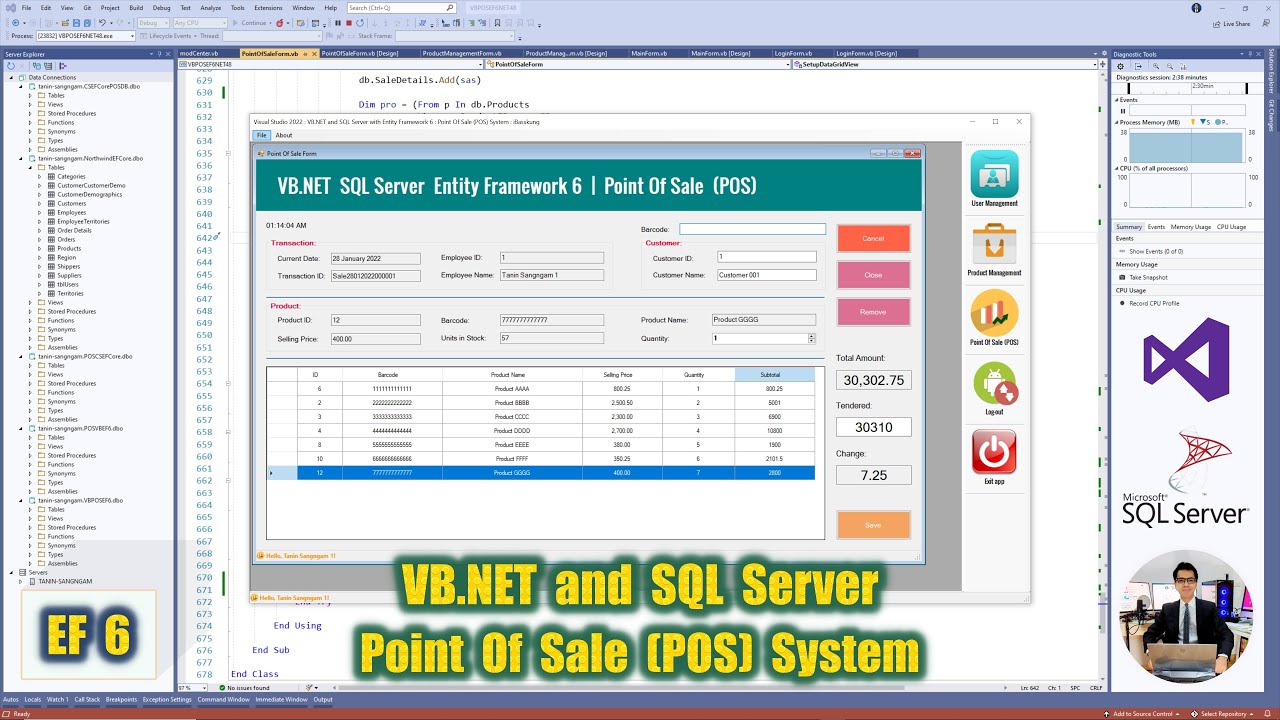Click the Log-out icon
1280x720 pixels.
pos(994,383)
